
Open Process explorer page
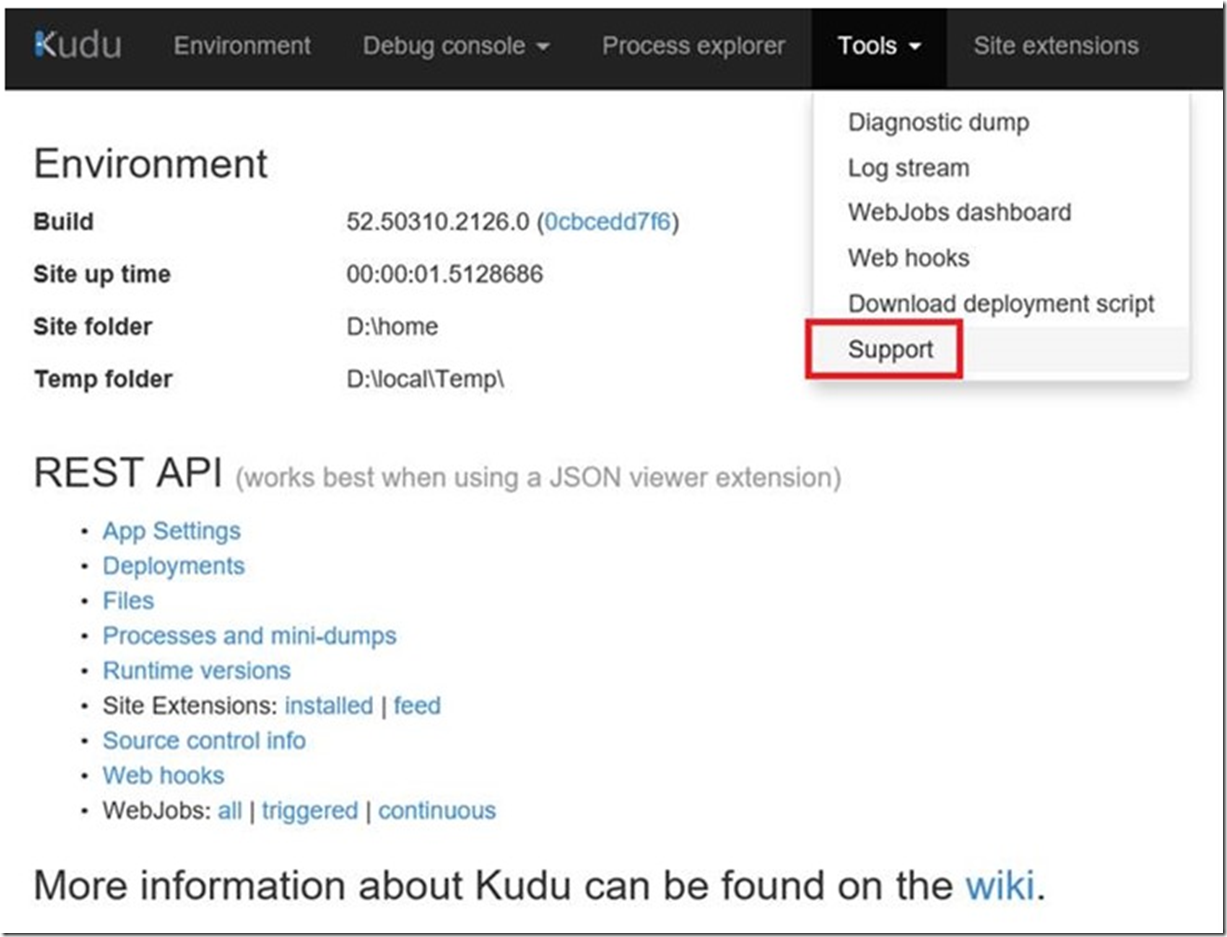(x=693, y=46)
